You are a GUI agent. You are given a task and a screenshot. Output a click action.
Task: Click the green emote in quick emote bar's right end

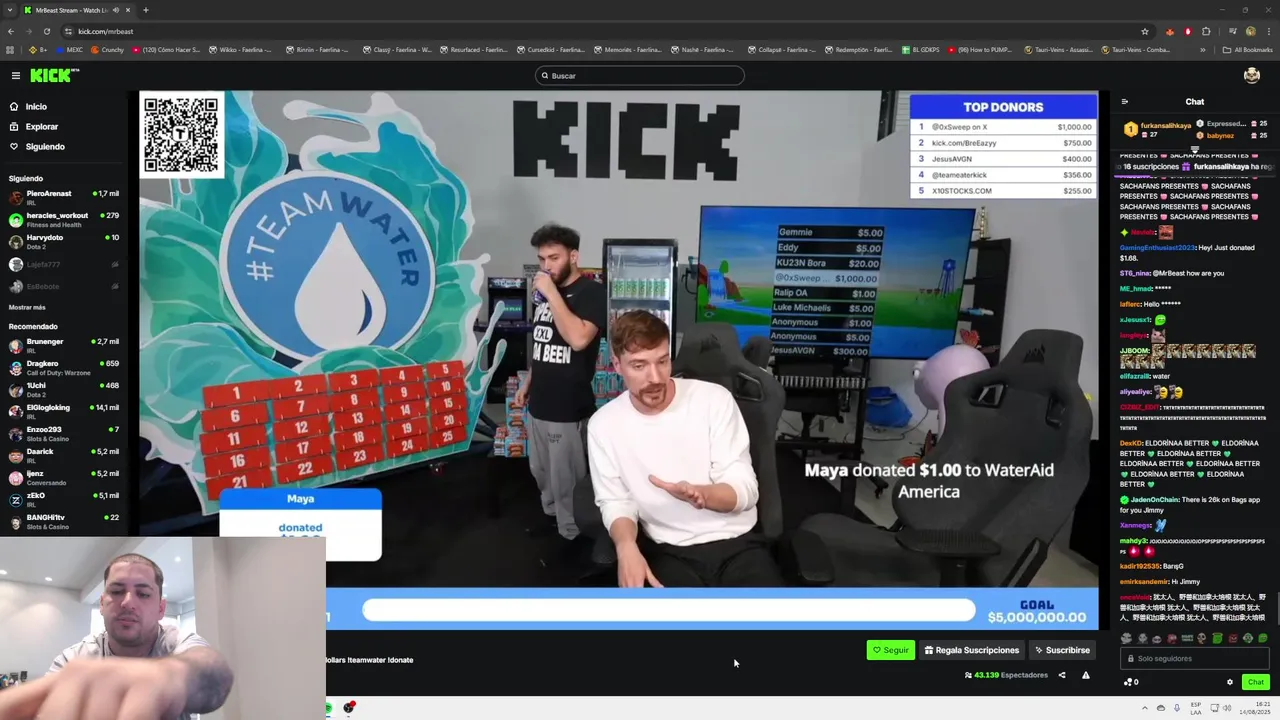[x=1262, y=638]
